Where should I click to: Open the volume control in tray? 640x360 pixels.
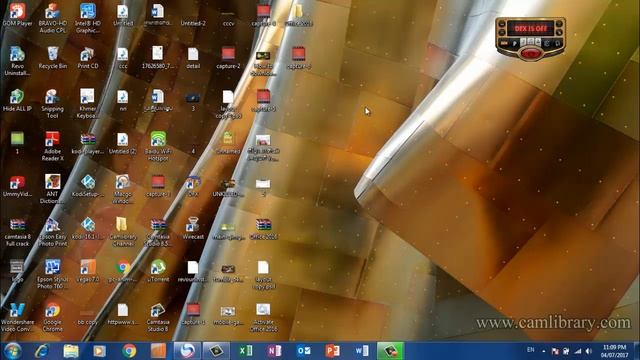589,351
